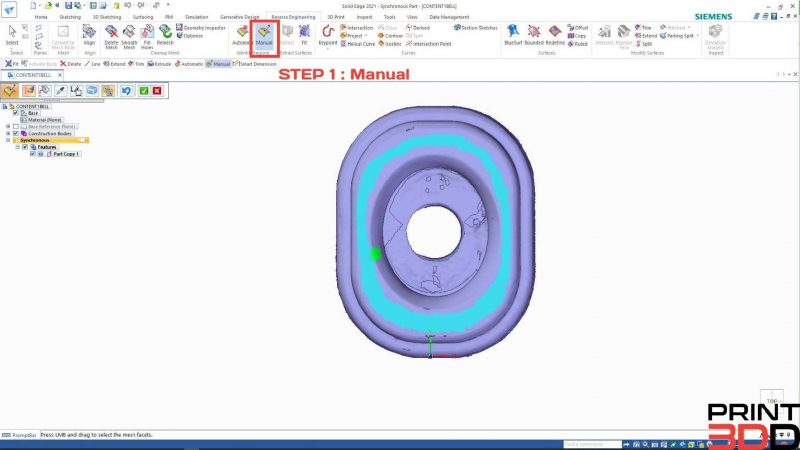Click Helical Curve tool

pyautogui.click(x=358, y=44)
